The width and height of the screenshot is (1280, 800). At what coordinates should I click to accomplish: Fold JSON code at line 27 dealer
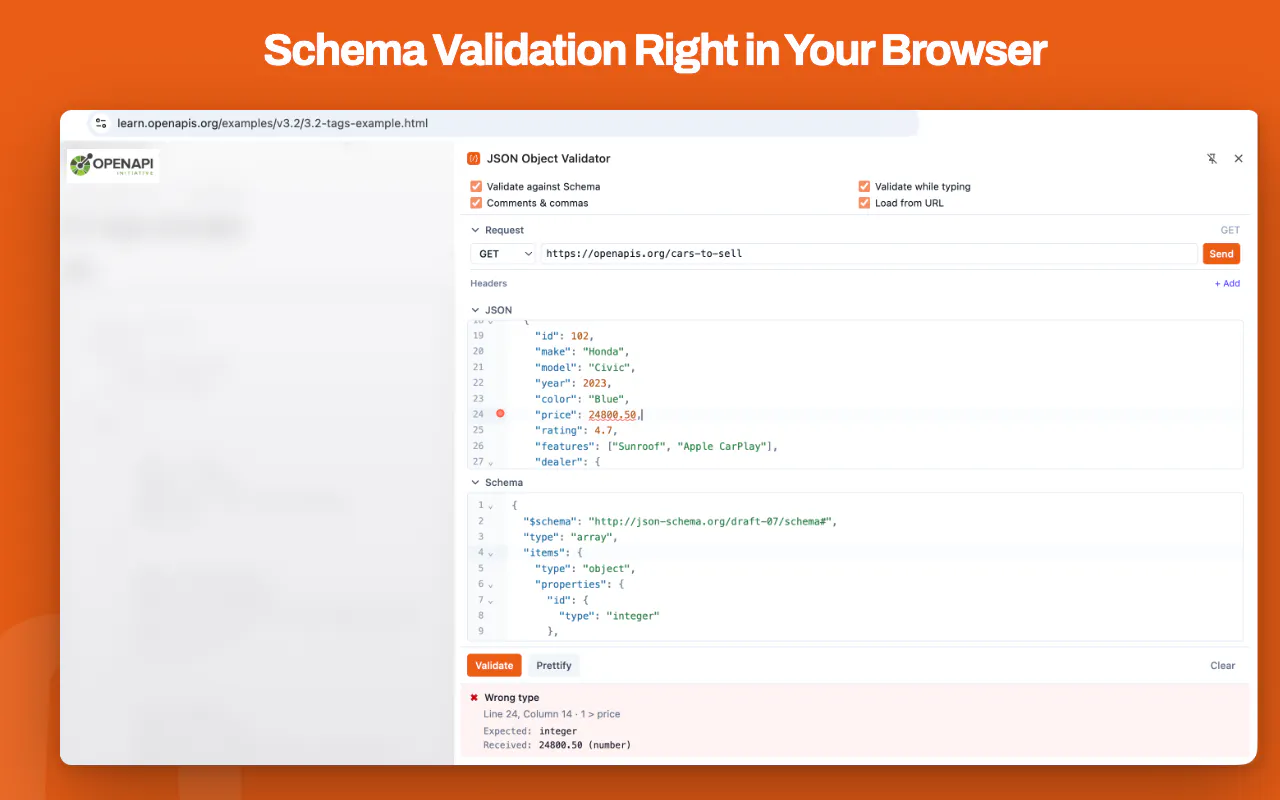pos(490,463)
